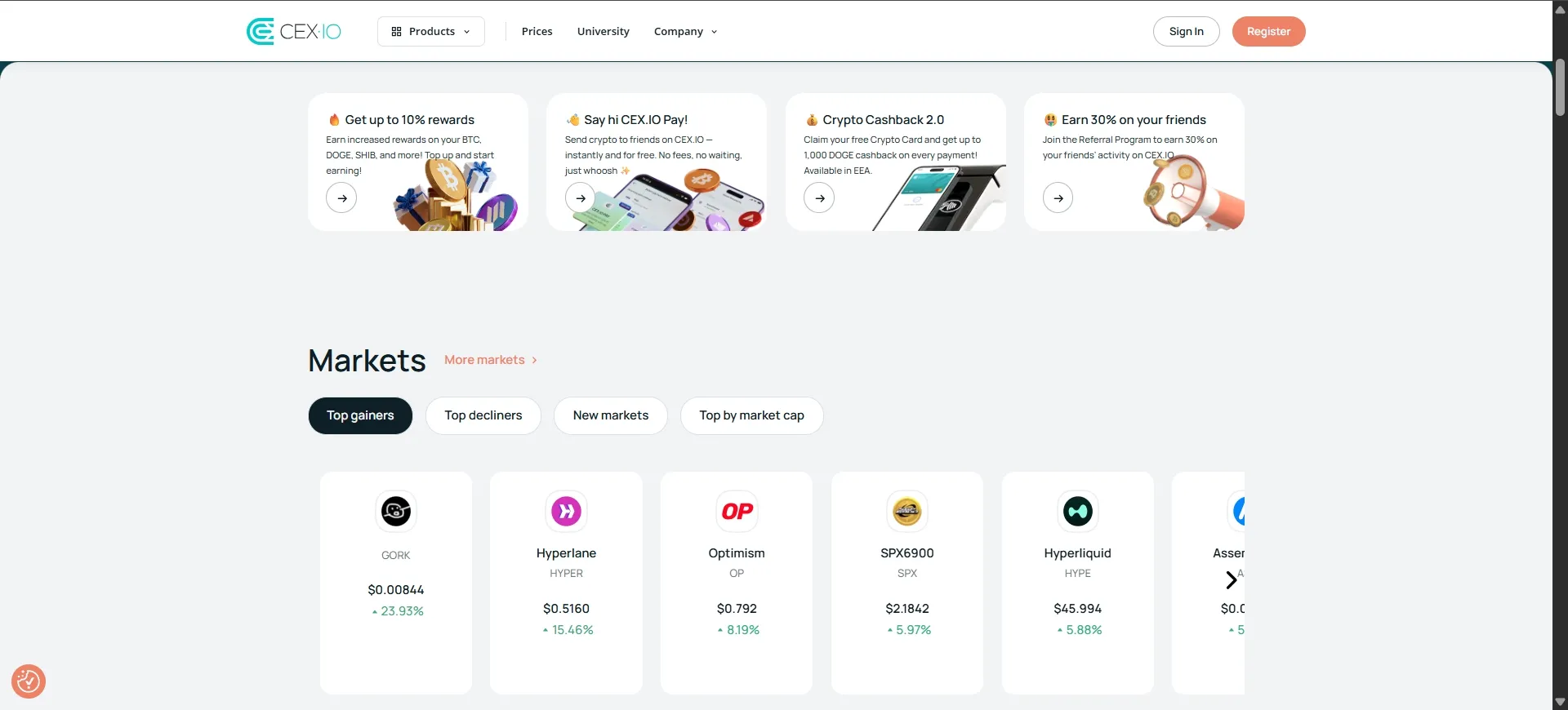Viewport: 1568px width, 710px height.
Task: Click the GORK price $0.00844
Action: (x=396, y=590)
